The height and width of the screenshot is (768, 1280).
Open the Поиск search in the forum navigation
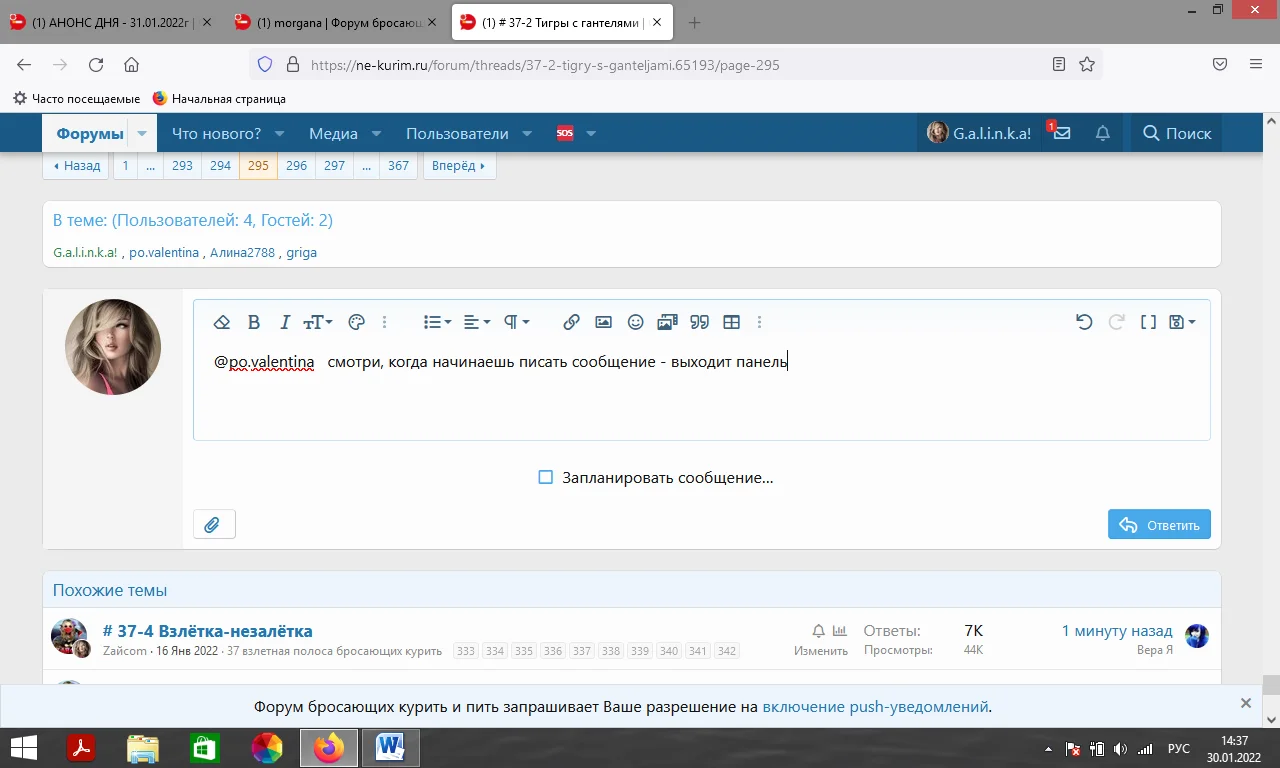[x=1177, y=133]
